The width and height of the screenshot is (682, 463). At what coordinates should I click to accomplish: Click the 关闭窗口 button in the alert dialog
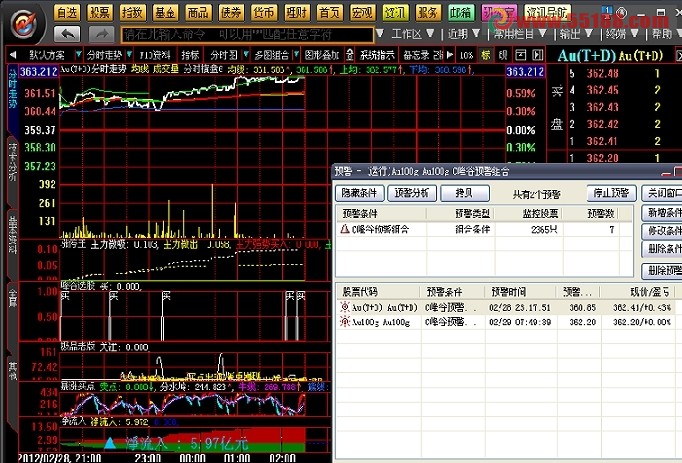coord(662,193)
